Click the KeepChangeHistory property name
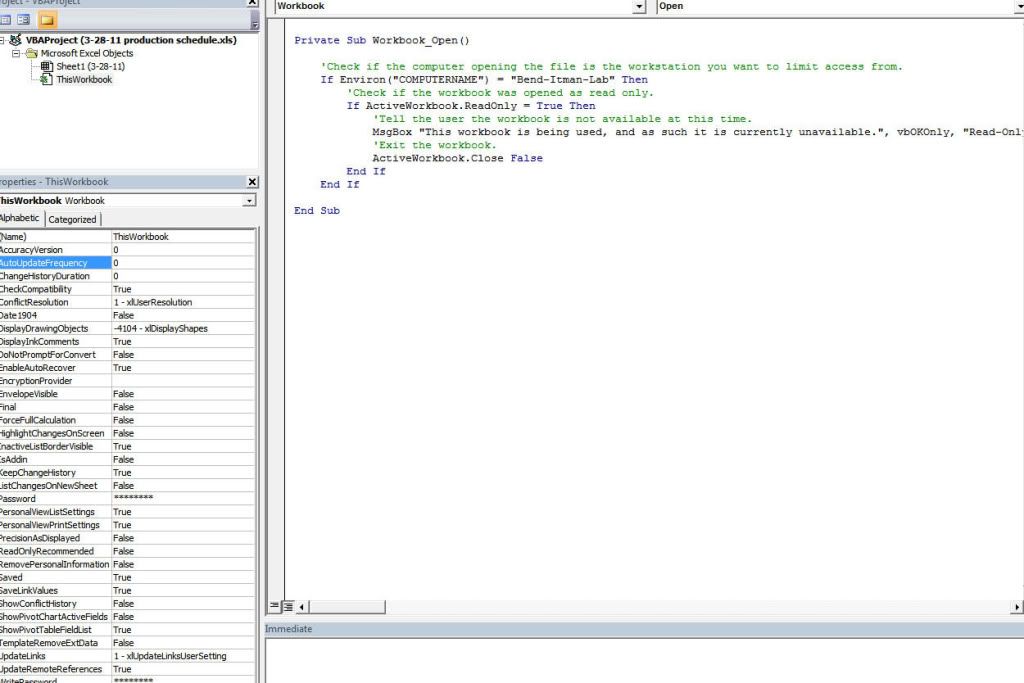This screenshot has height=683, width=1024. coord(38,472)
